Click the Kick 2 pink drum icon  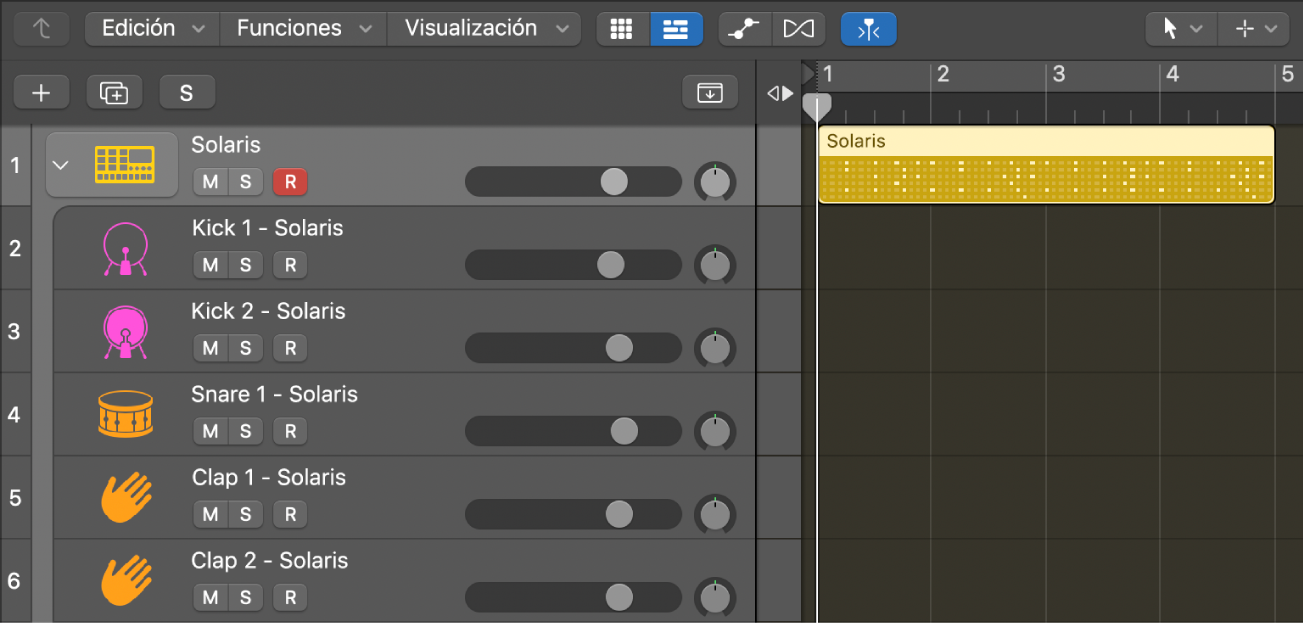[125, 331]
